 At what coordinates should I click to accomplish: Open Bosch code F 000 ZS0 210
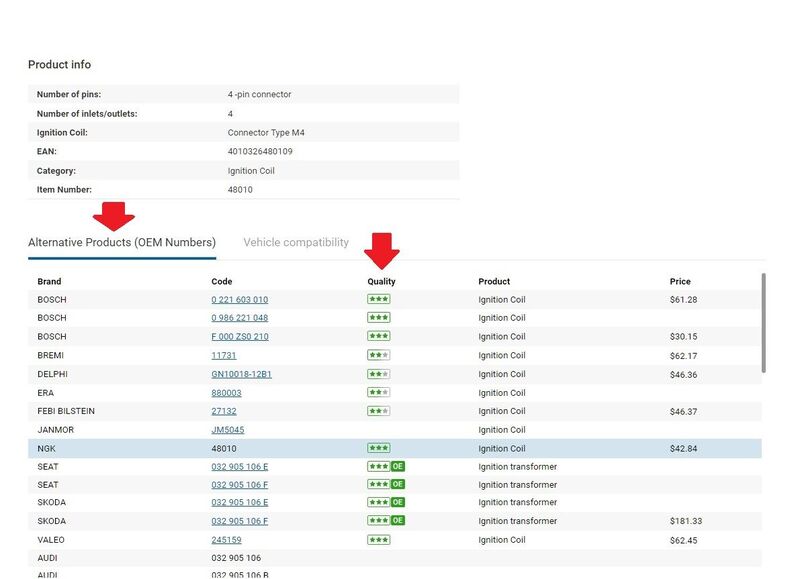pos(240,337)
